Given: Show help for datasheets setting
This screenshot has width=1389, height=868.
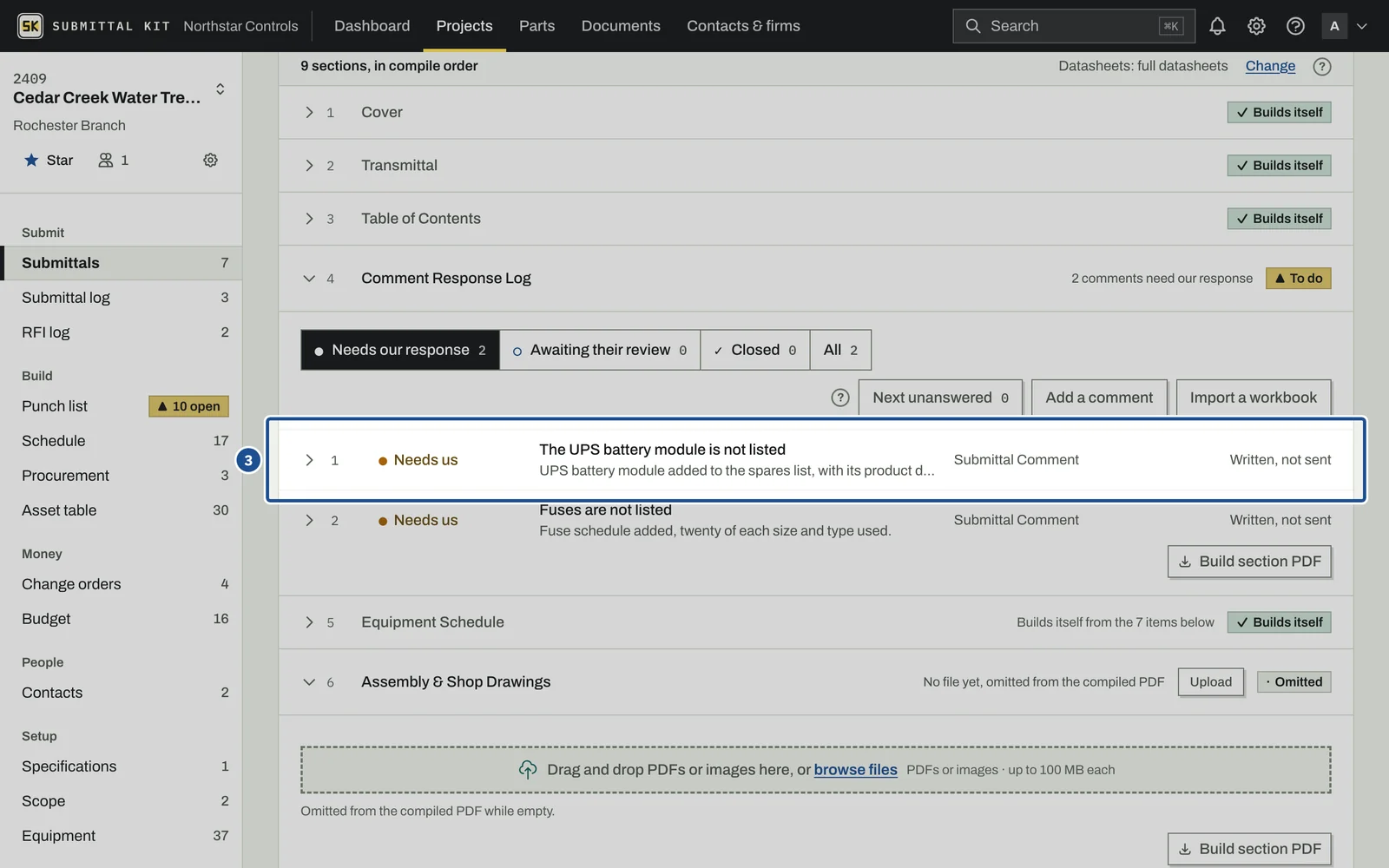Looking at the screenshot, I should 1321,67.
